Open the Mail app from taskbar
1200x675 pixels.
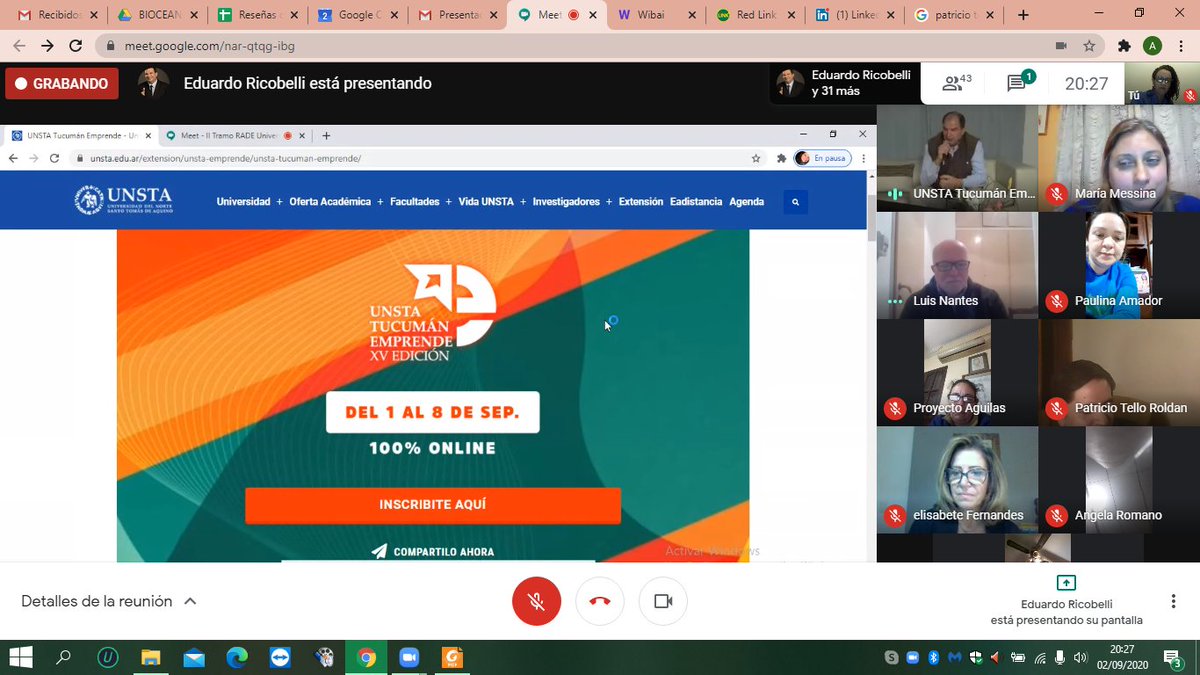pos(194,657)
